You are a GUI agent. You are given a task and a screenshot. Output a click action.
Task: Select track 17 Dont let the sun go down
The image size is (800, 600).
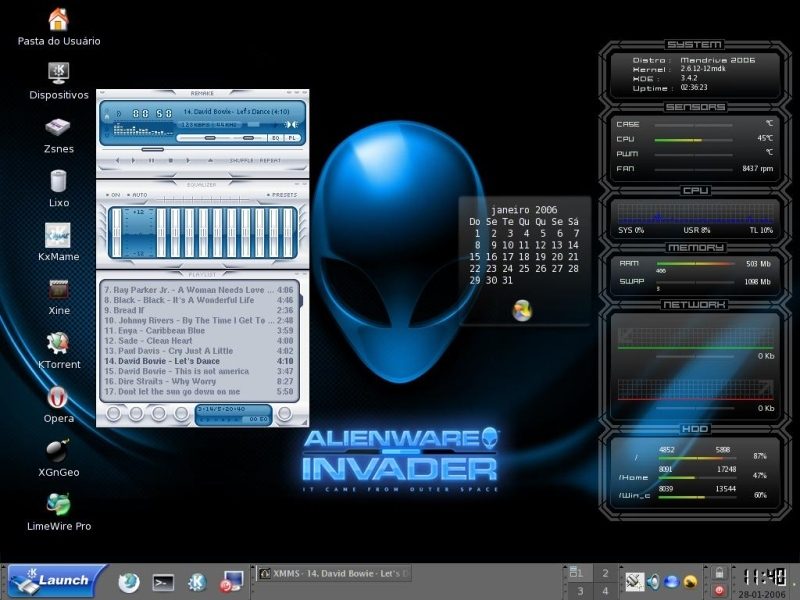pyautogui.click(x=198, y=392)
